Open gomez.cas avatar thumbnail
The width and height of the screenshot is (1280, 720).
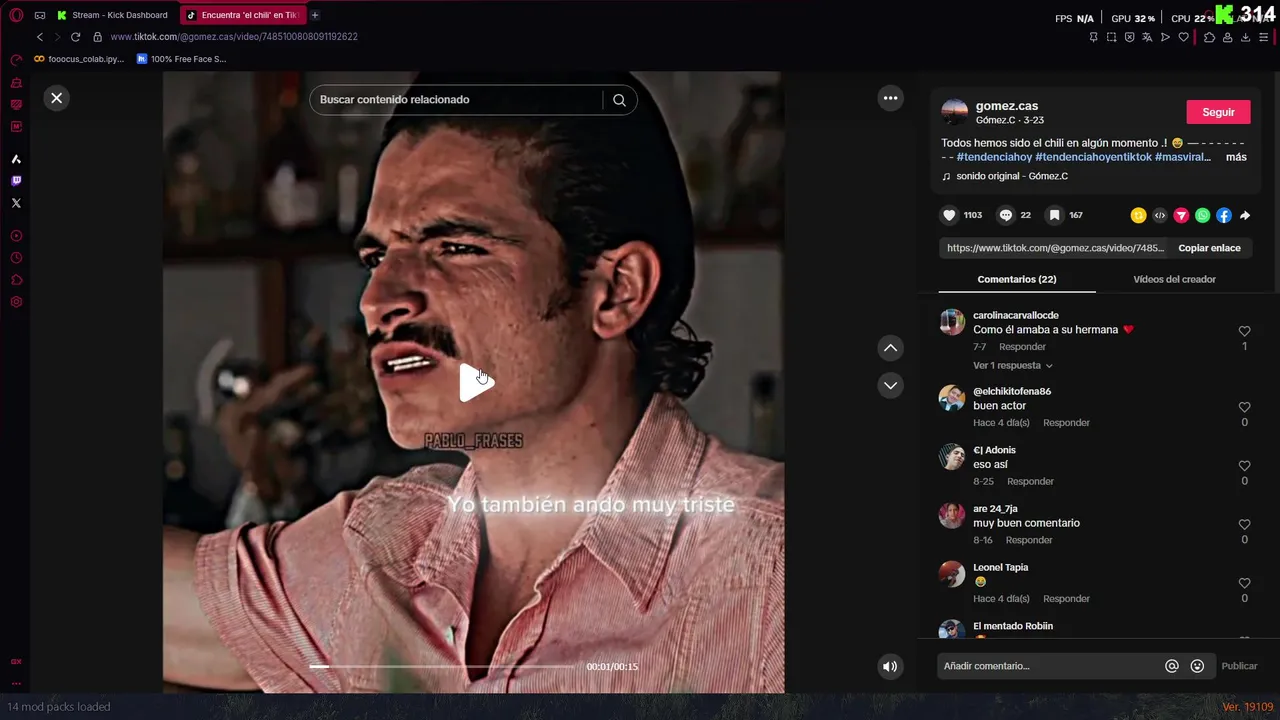tap(955, 112)
